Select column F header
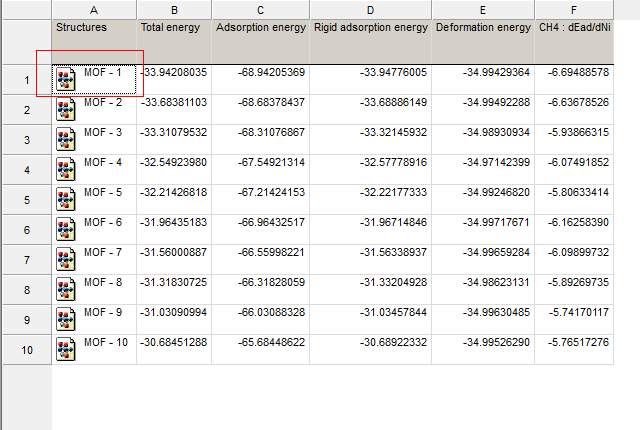Screen dimensions: 640x430 574,10
